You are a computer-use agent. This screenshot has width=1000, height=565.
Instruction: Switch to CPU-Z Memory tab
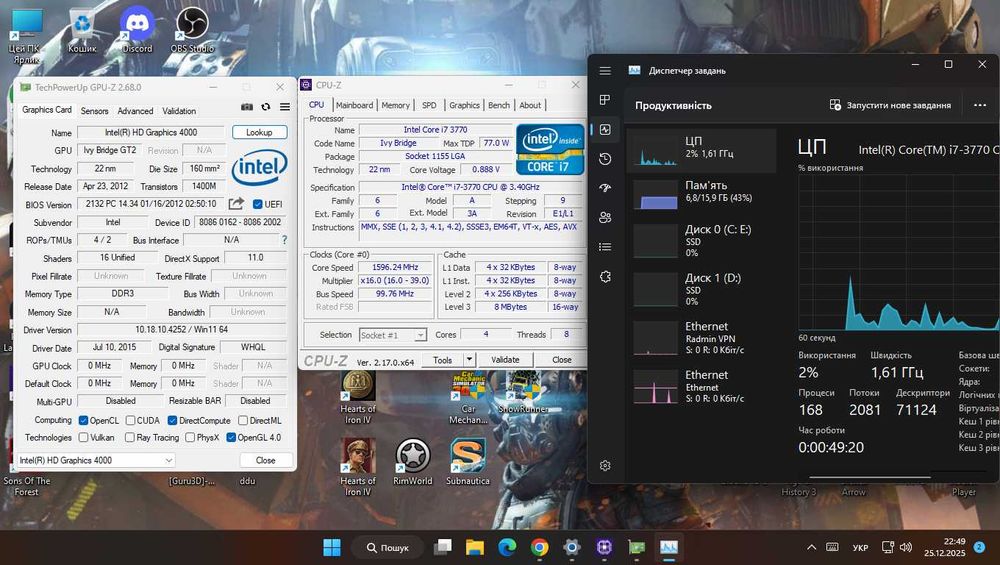pos(395,105)
